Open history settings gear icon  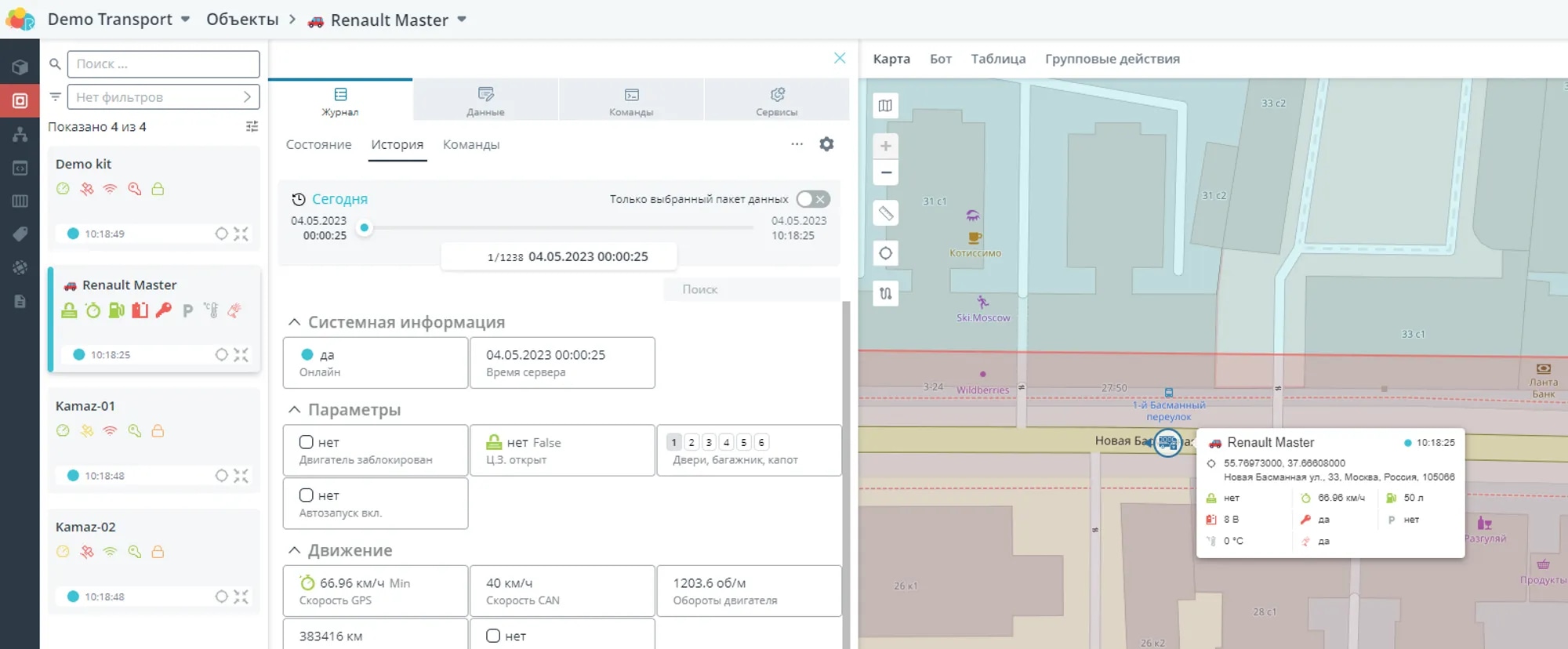coord(826,144)
